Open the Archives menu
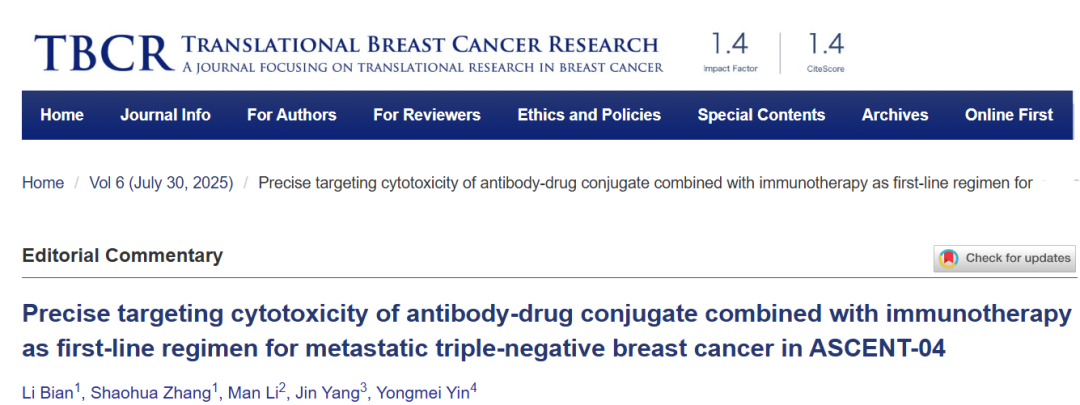The width and height of the screenshot is (1080, 405). 895,115
